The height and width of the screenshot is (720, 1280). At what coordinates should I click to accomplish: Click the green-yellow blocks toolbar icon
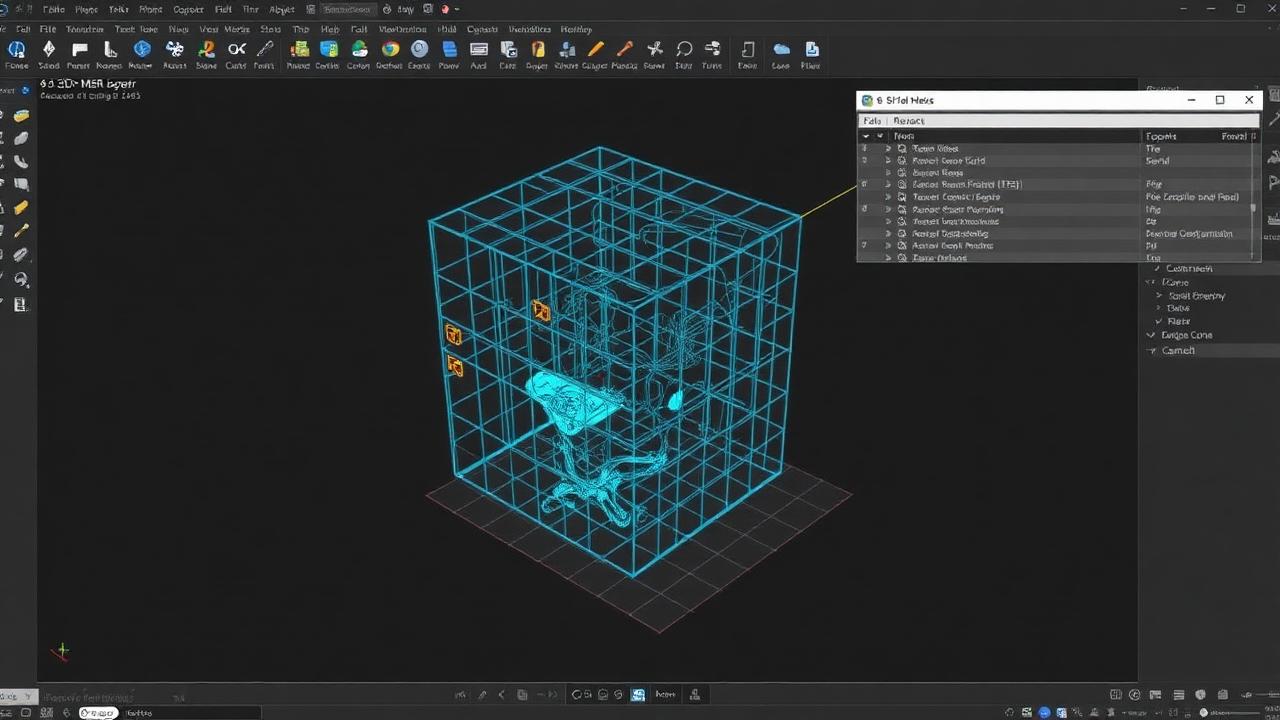coord(299,49)
